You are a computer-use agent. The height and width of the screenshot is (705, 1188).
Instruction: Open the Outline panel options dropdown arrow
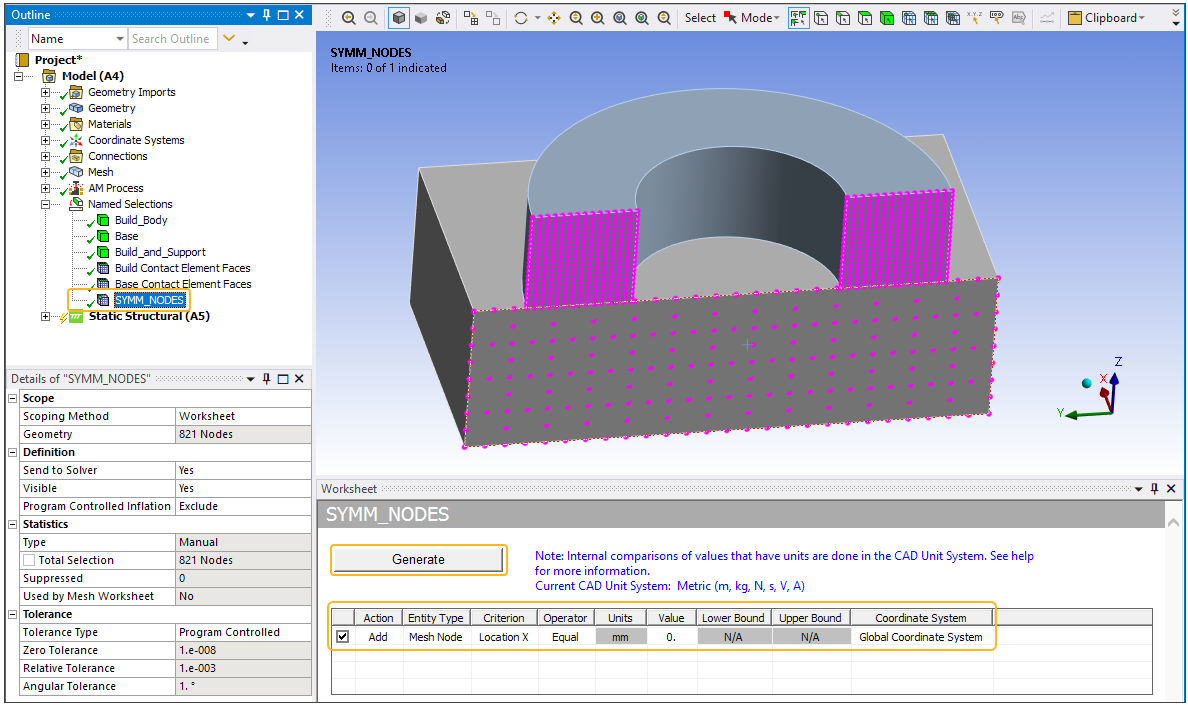click(x=251, y=15)
